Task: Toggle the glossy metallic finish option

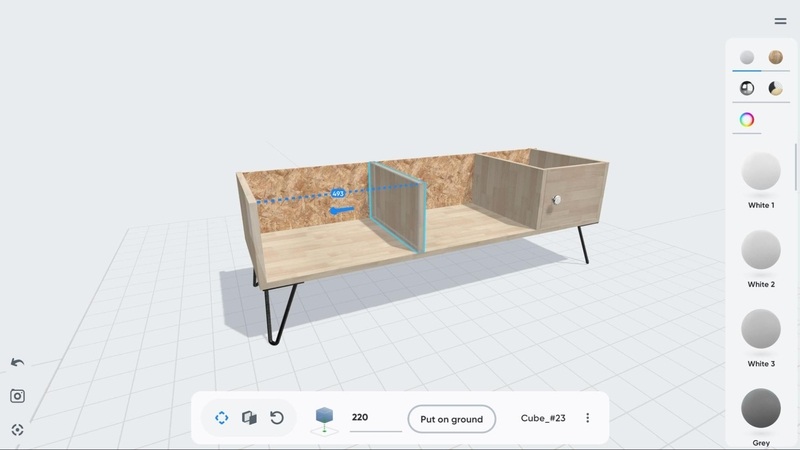Action: [x=747, y=89]
